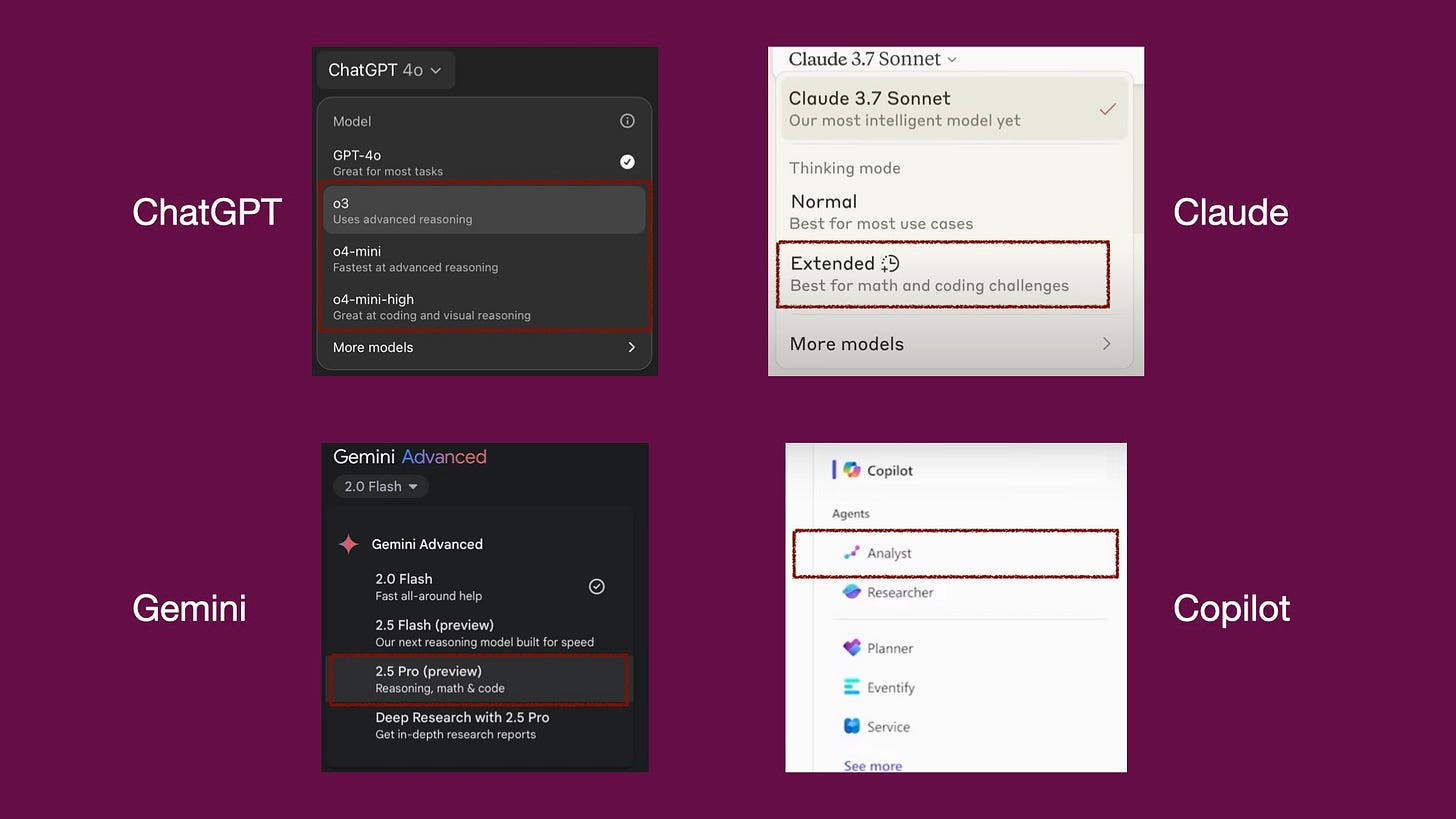Click the checkmark beside GPT-4o
Viewport: 1456px width, 819px height.
coord(627,162)
